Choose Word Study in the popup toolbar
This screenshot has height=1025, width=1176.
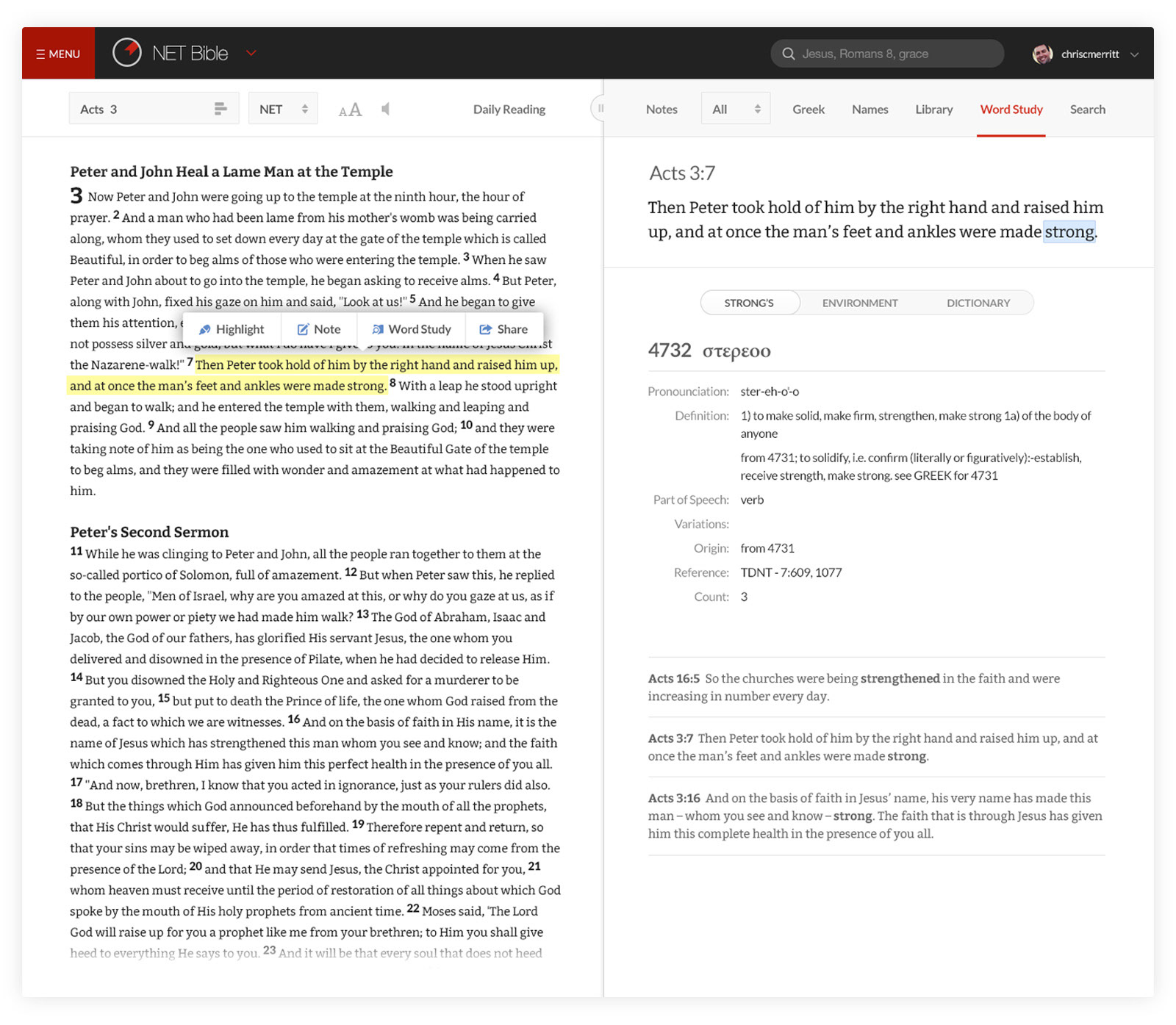pyautogui.click(x=412, y=329)
